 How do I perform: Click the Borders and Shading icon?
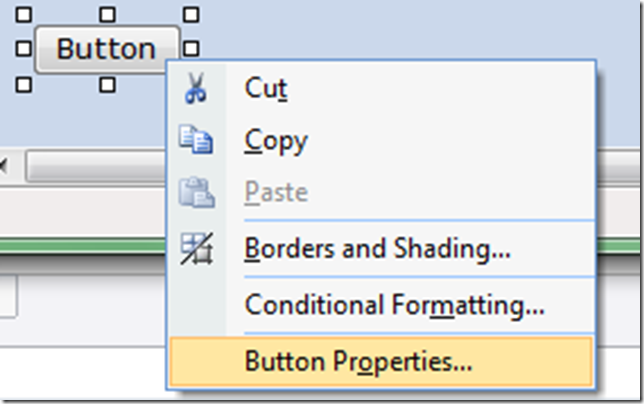pyautogui.click(x=195, y=249)
